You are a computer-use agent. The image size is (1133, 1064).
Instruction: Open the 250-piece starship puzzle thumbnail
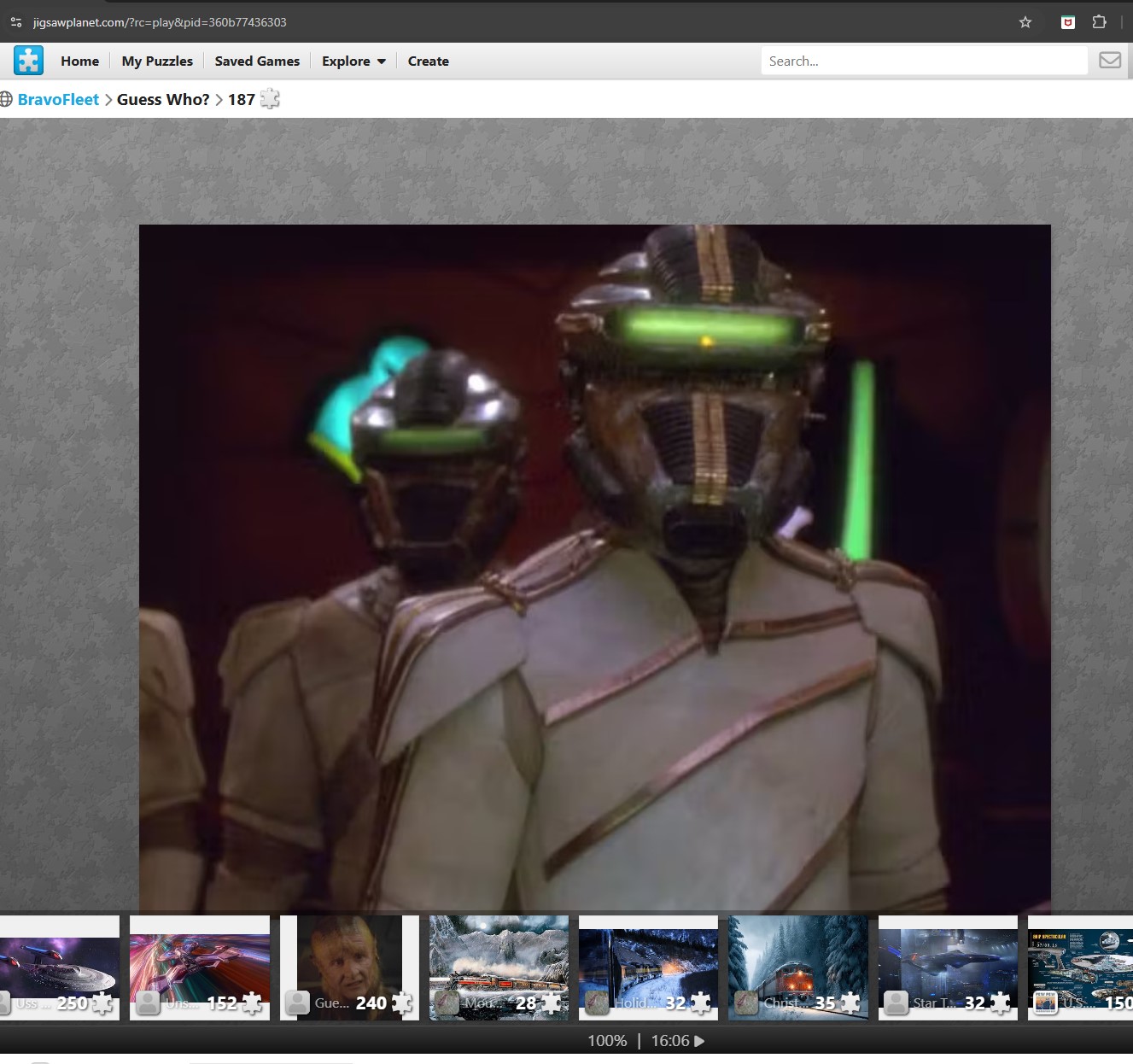[x=59, y=968]
